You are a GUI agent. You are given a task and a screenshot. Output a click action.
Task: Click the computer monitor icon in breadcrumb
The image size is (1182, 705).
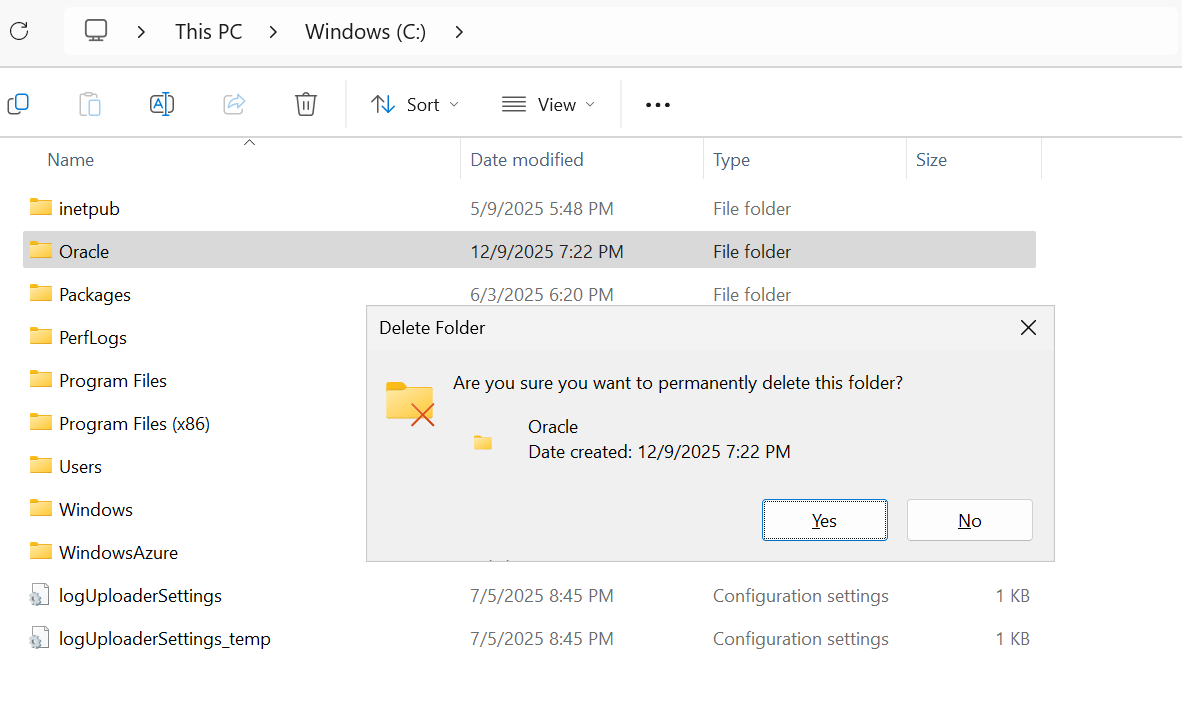click(96, 31)
